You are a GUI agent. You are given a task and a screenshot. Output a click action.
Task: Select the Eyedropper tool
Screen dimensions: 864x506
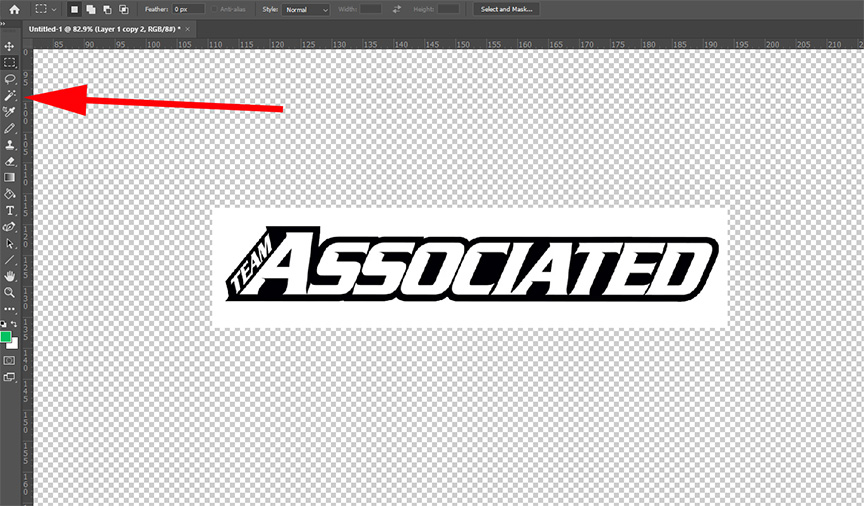pyautogui.click(x=9, y=112)
